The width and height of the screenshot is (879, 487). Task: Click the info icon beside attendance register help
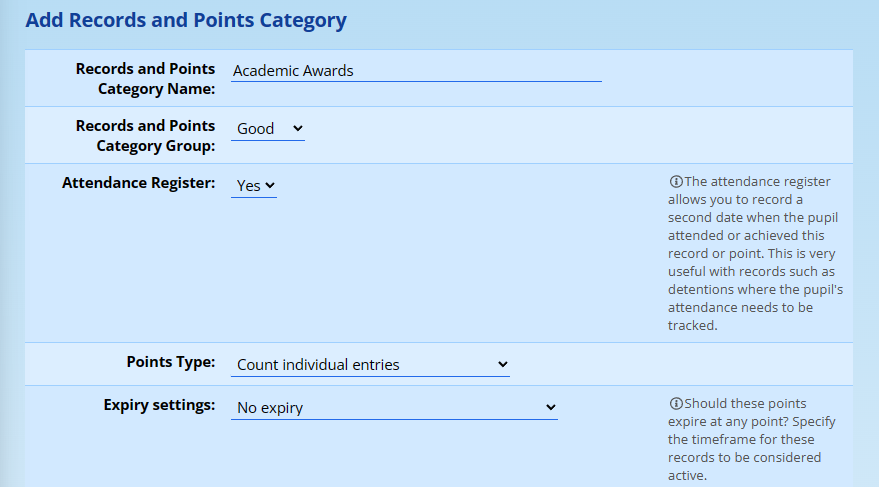tap(676, 182)
